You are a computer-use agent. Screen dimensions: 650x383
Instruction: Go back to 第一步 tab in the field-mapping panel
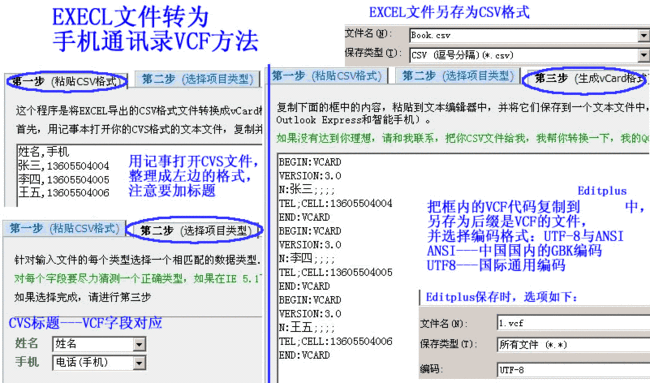[64, 228]
